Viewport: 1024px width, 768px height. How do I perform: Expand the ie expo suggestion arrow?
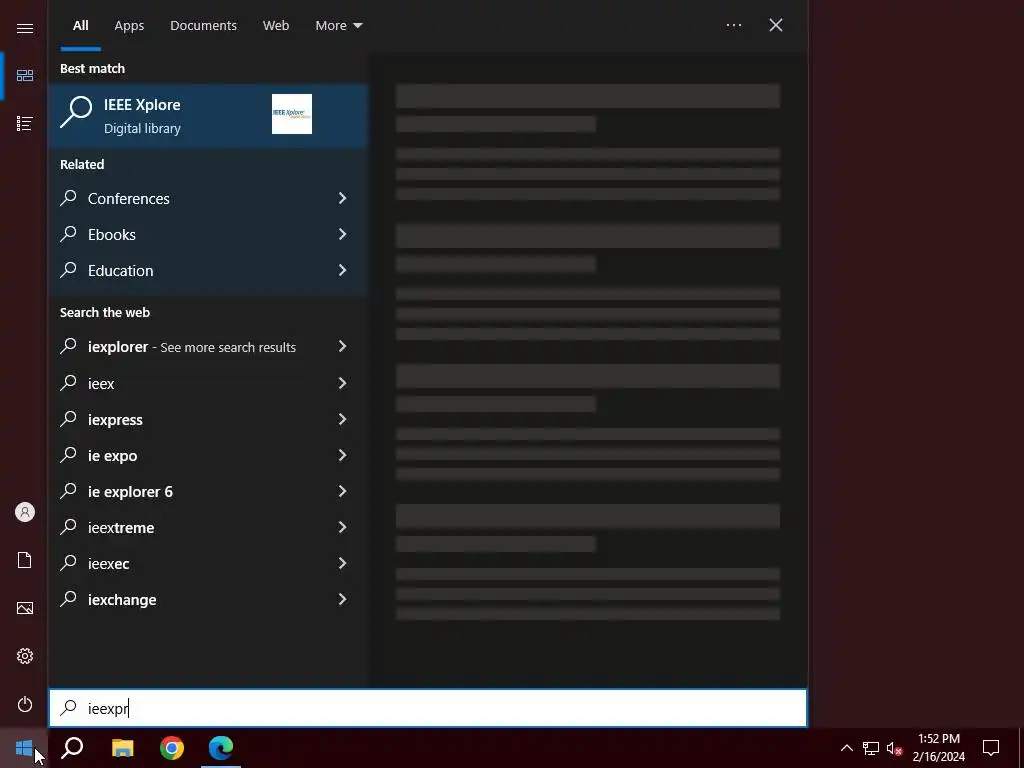[342, 455]
